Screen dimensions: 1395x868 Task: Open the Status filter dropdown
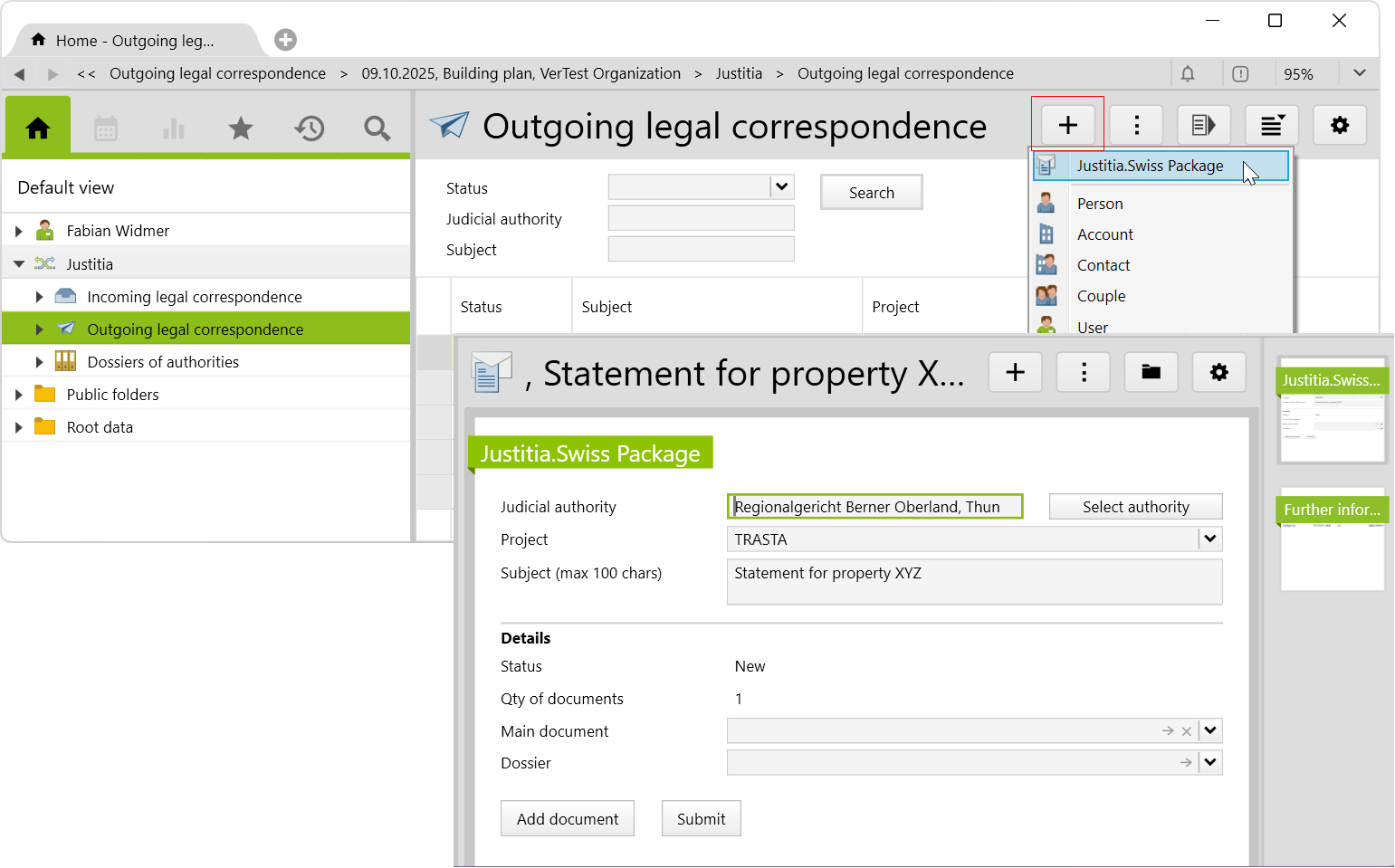[x=782, y=186]
